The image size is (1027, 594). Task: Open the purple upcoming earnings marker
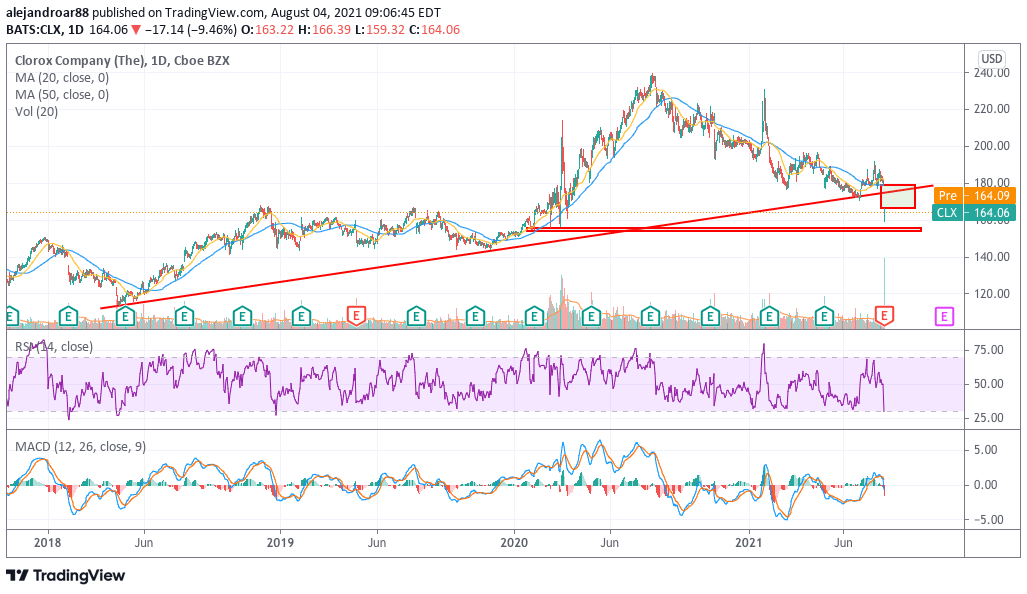[x=944, y=316]
